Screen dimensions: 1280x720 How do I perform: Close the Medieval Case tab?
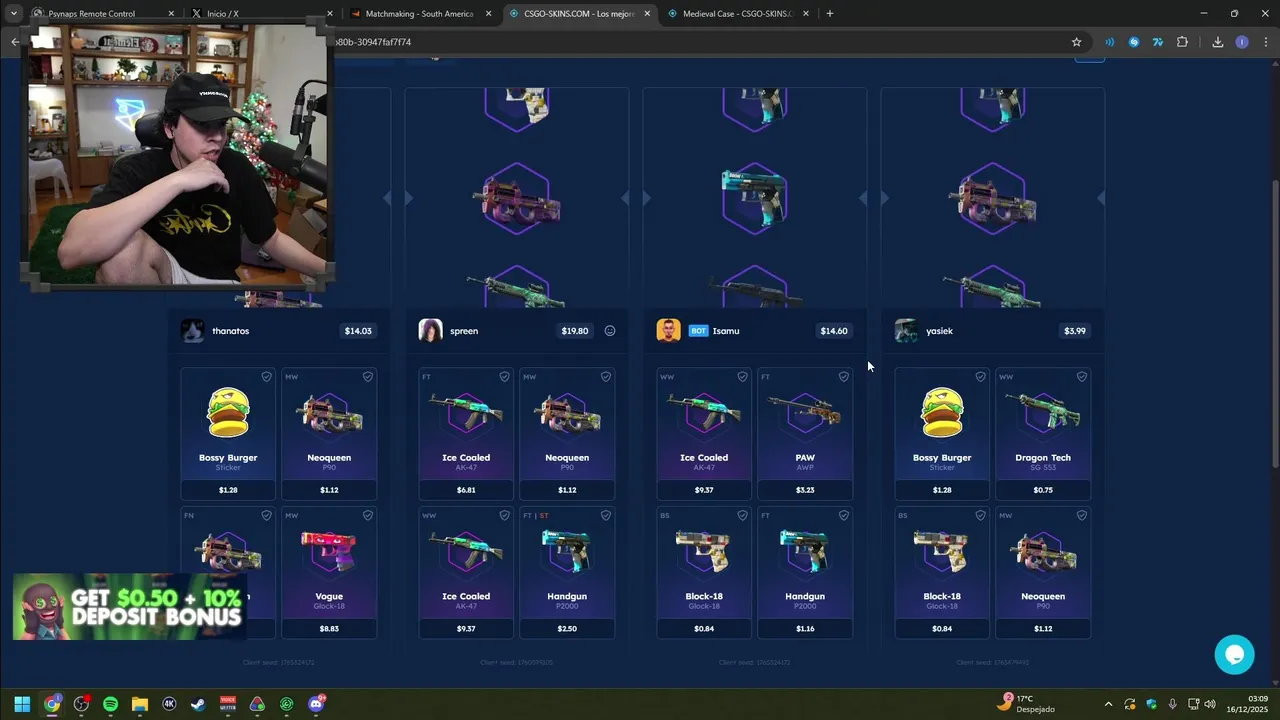[805, 14]
